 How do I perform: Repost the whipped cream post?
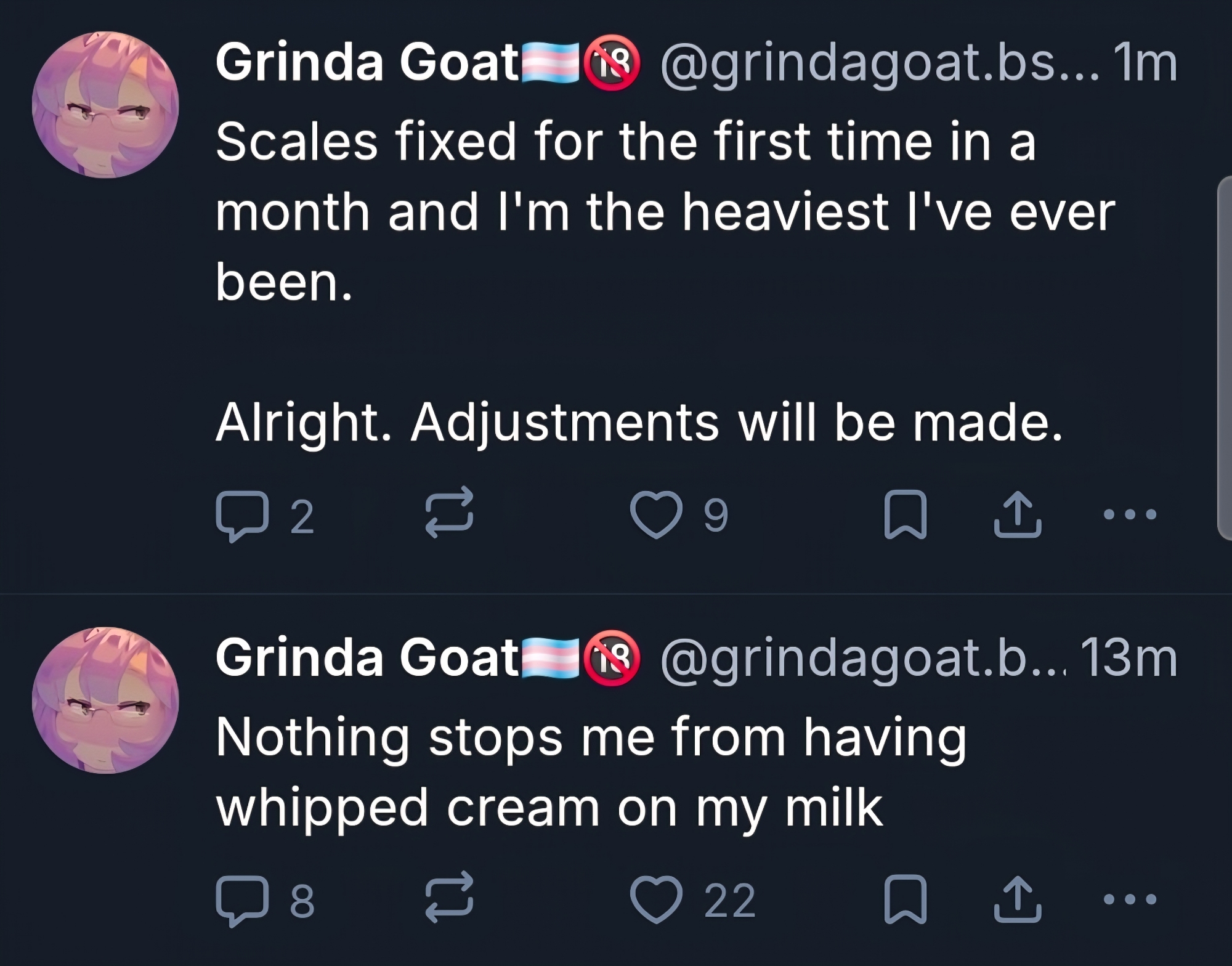click(450, 898)
